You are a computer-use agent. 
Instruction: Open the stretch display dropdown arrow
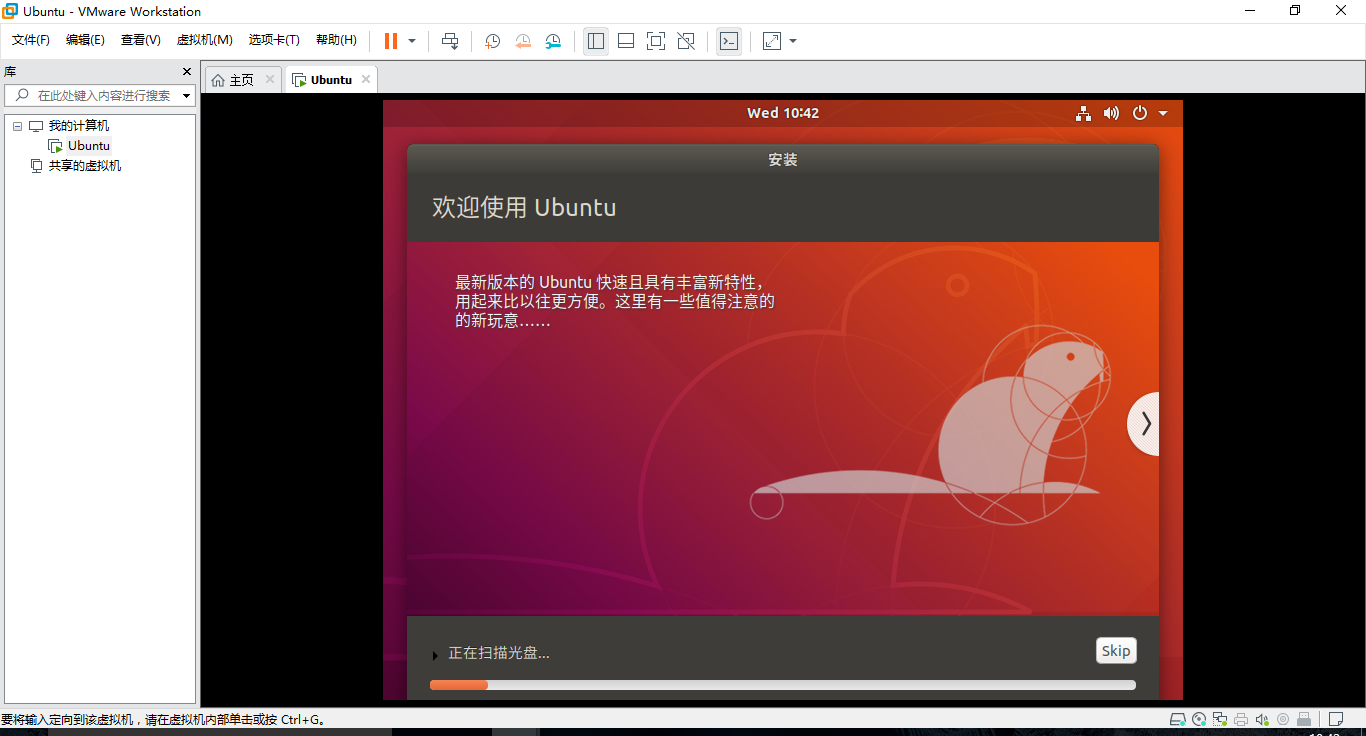(793, 41)
